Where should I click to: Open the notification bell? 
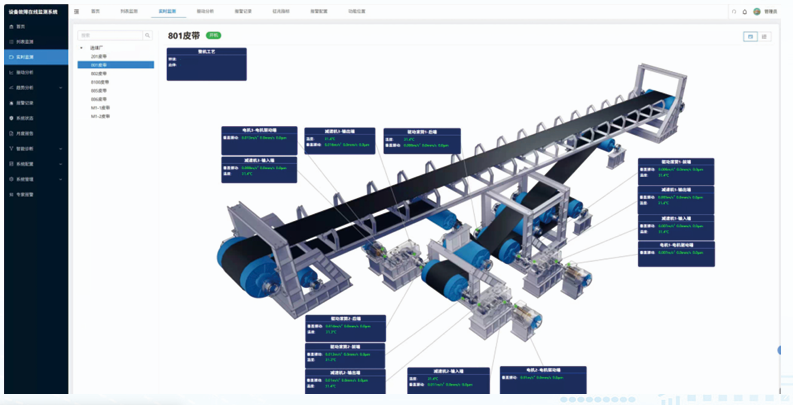pyautogui.click(x=745, y=11)
